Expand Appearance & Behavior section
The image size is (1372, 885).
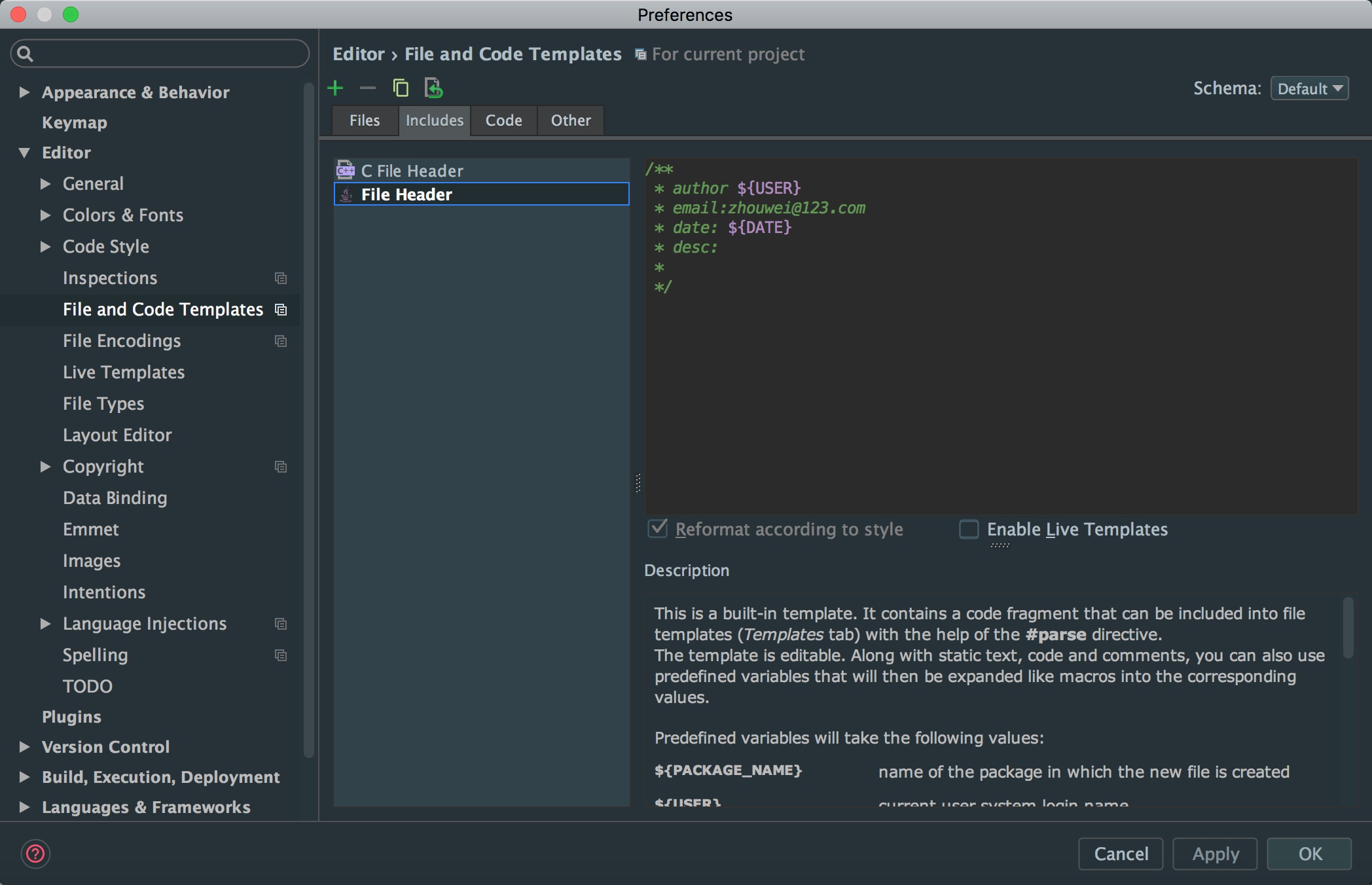point(24,92)
